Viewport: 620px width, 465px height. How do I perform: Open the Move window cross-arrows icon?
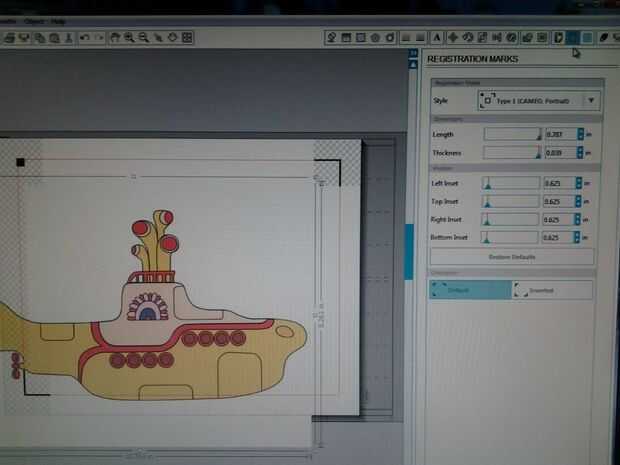coord(453,38)
